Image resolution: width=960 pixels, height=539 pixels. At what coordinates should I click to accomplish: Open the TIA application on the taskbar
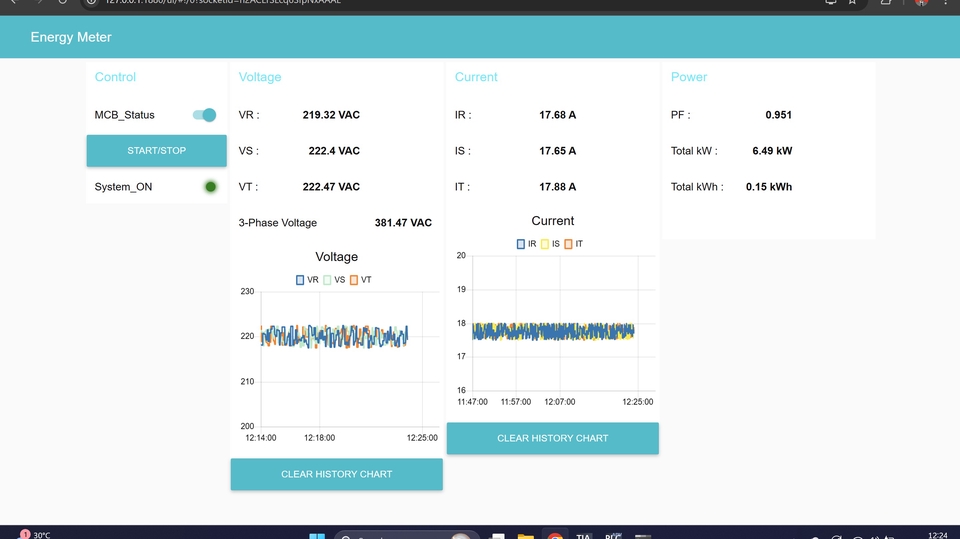(583, 536)
